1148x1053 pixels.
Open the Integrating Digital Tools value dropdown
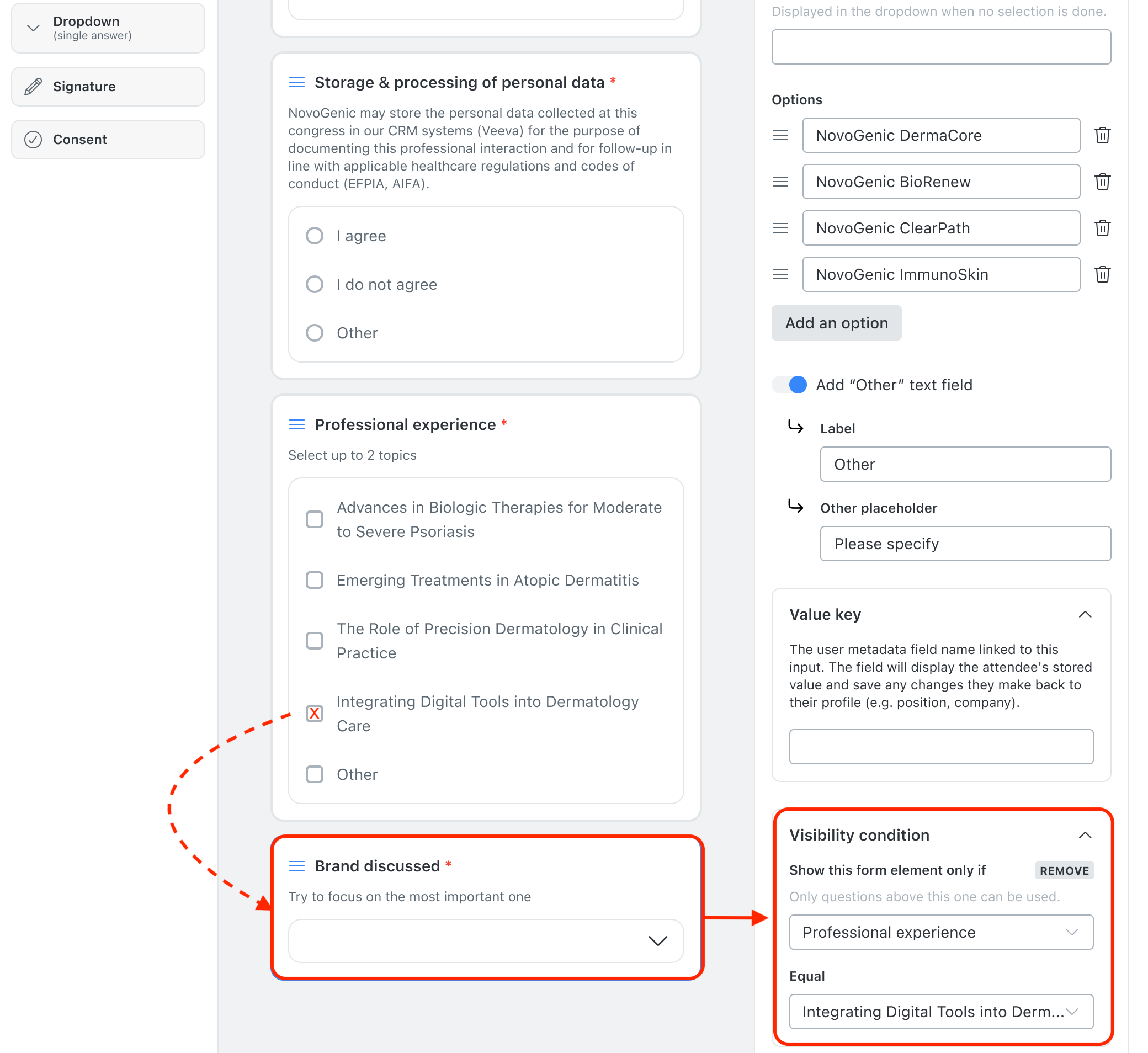tap(941, 1012)
